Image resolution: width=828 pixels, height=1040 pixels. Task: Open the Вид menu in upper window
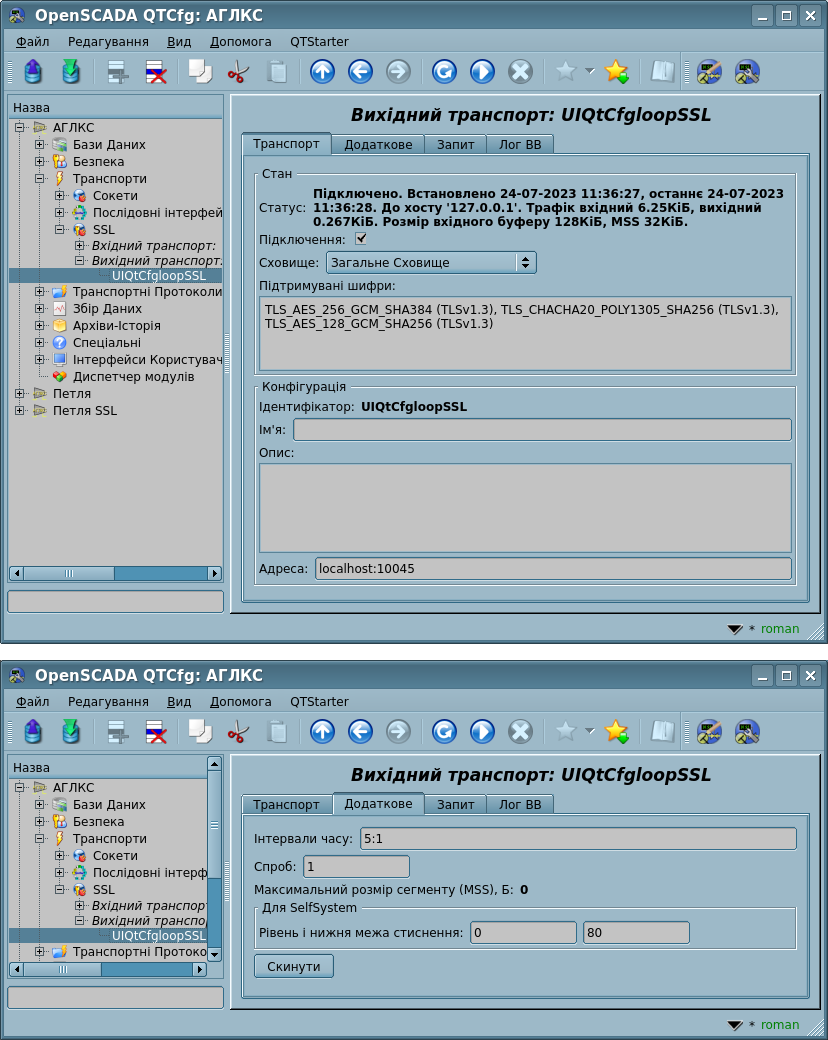click(179, 42)
